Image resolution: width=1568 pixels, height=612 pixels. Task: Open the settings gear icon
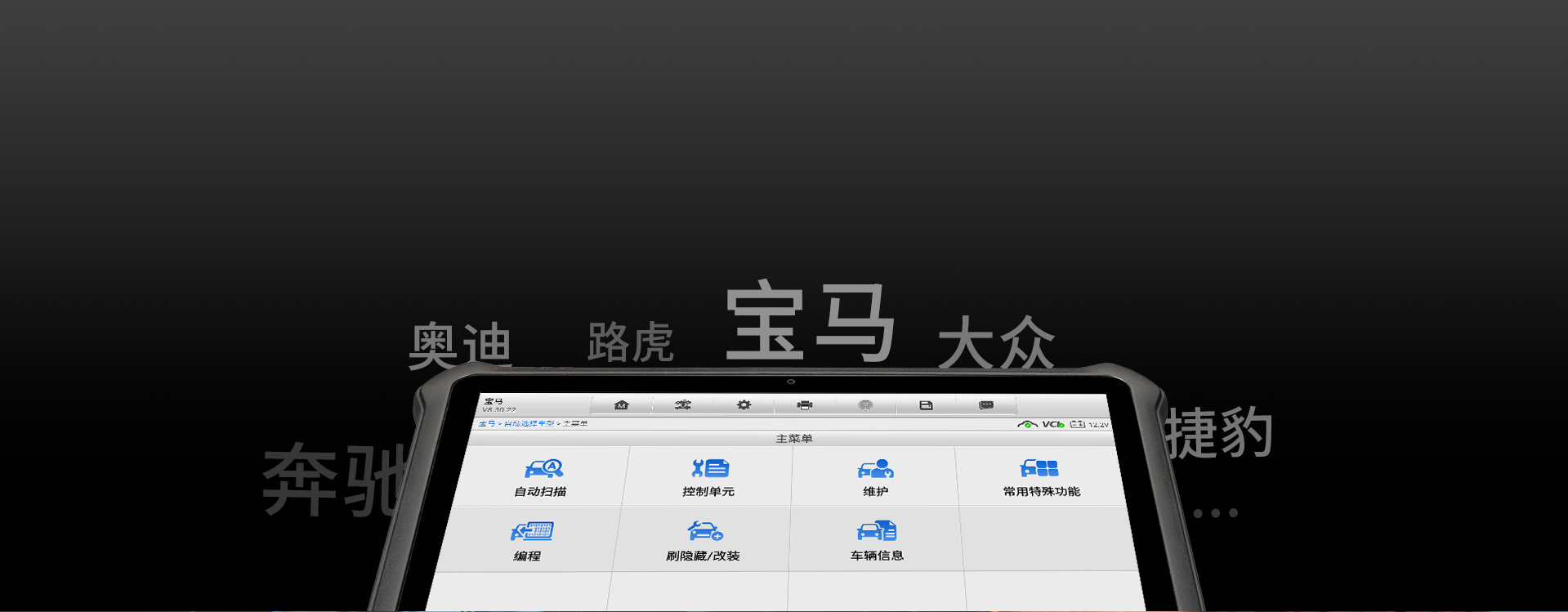(744, 405)
